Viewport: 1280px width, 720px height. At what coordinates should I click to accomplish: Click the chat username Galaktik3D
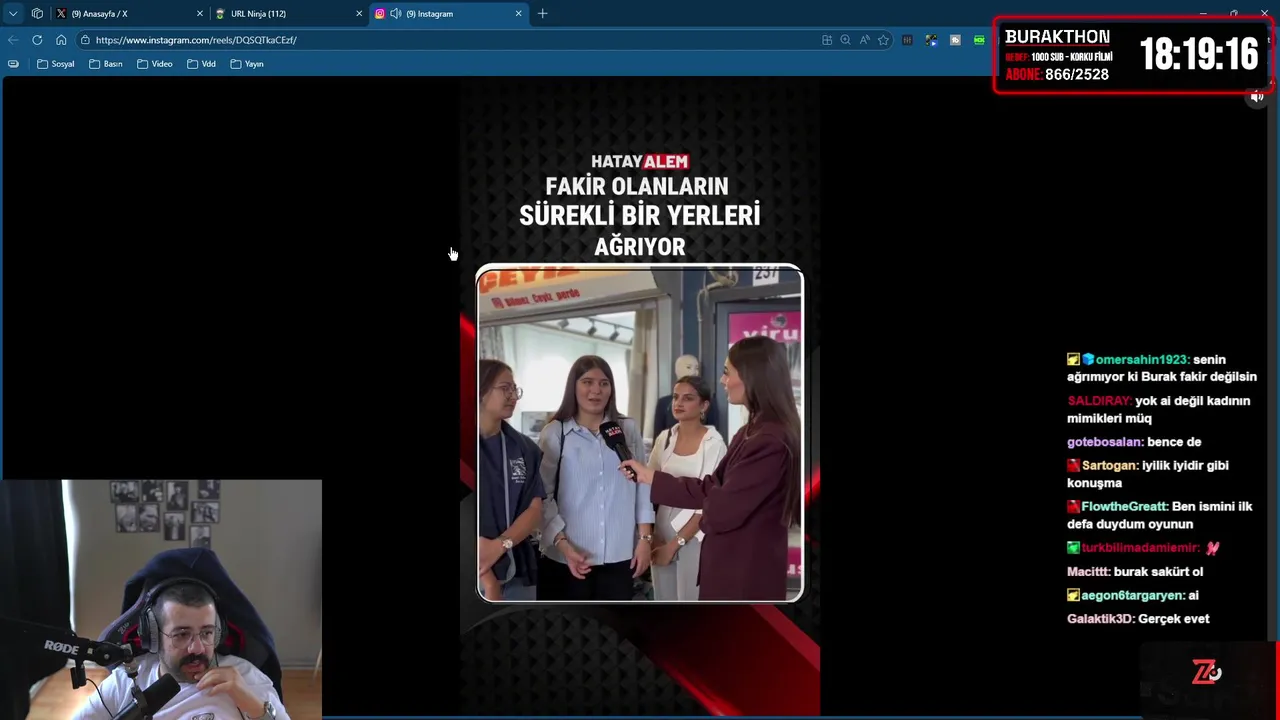click(x=1100, y=619)
